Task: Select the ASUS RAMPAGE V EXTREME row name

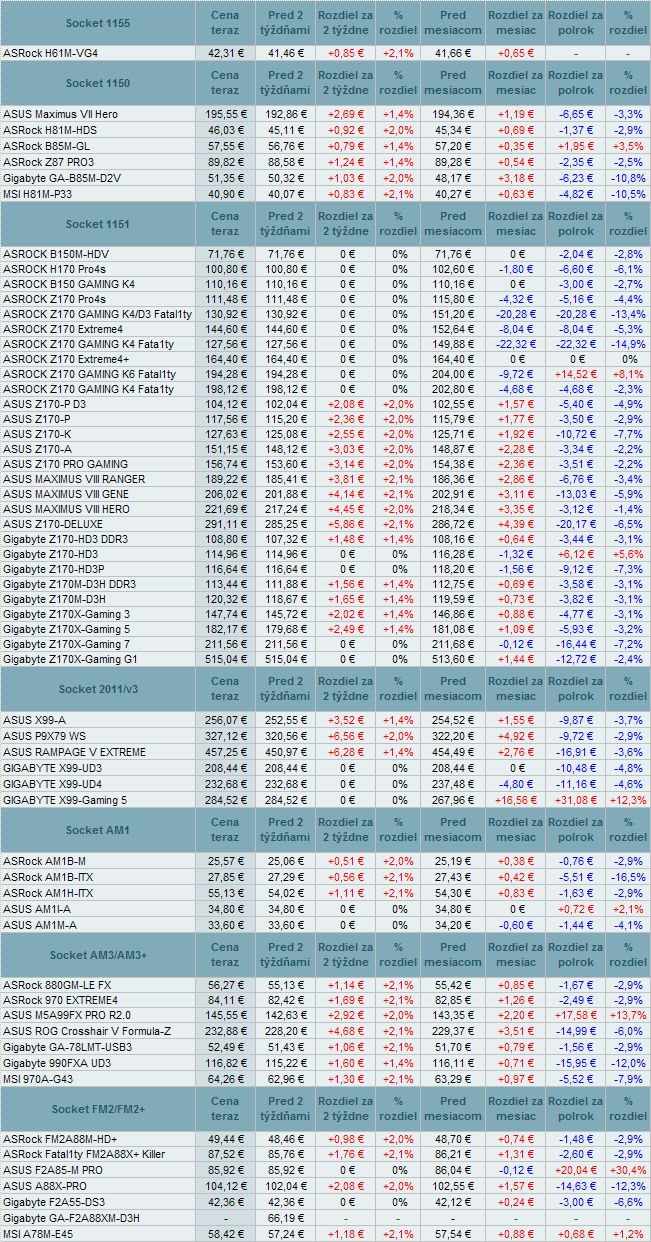Action: pyautogui.click(x=74, y=751)
